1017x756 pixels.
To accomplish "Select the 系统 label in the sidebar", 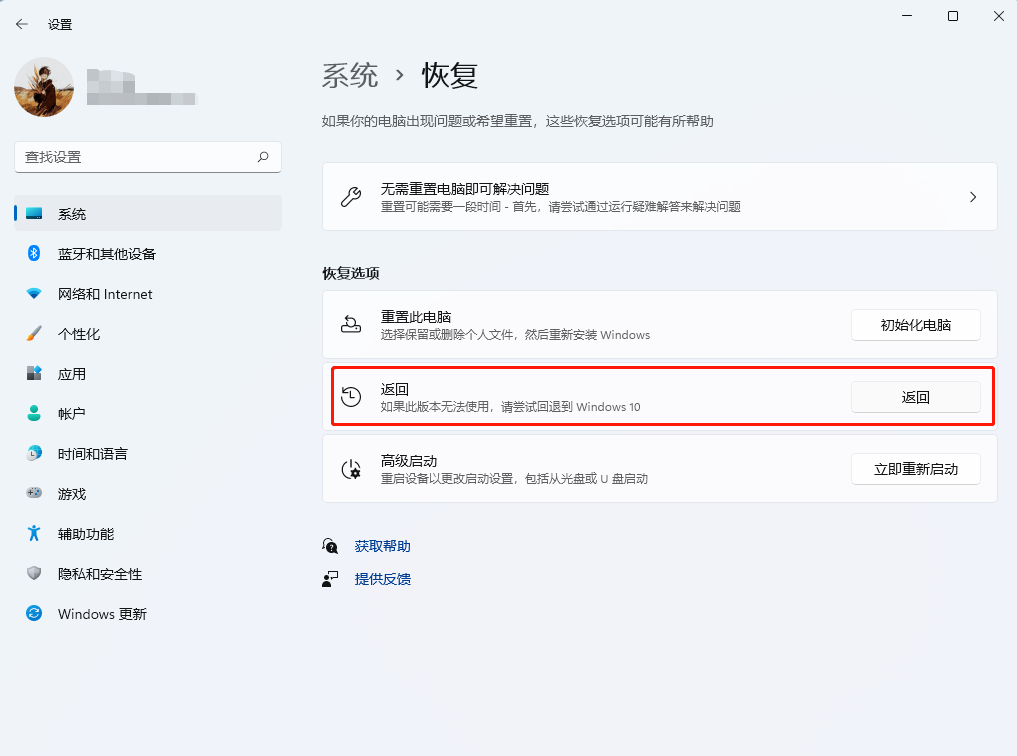I will [x=72, y=214].
